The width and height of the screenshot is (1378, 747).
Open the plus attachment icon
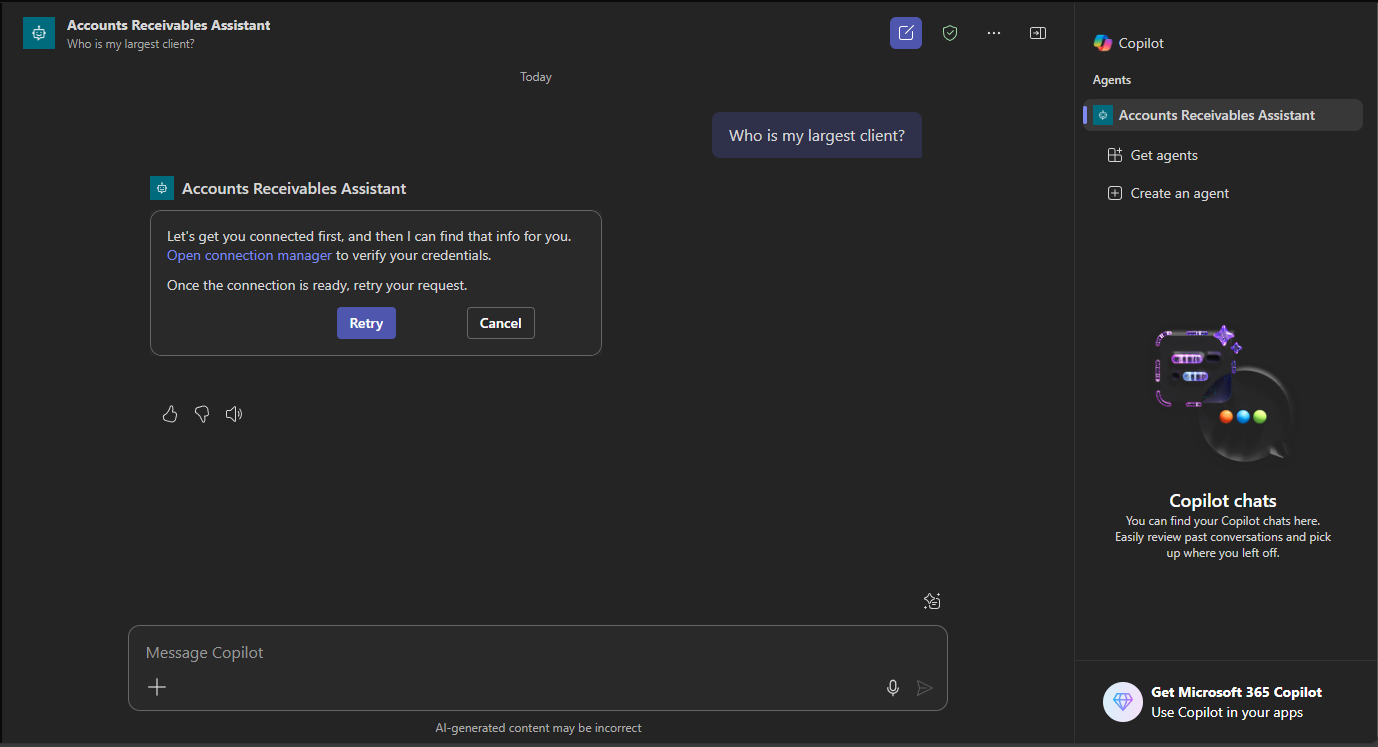pyautogui.click(x=156, y=687)
